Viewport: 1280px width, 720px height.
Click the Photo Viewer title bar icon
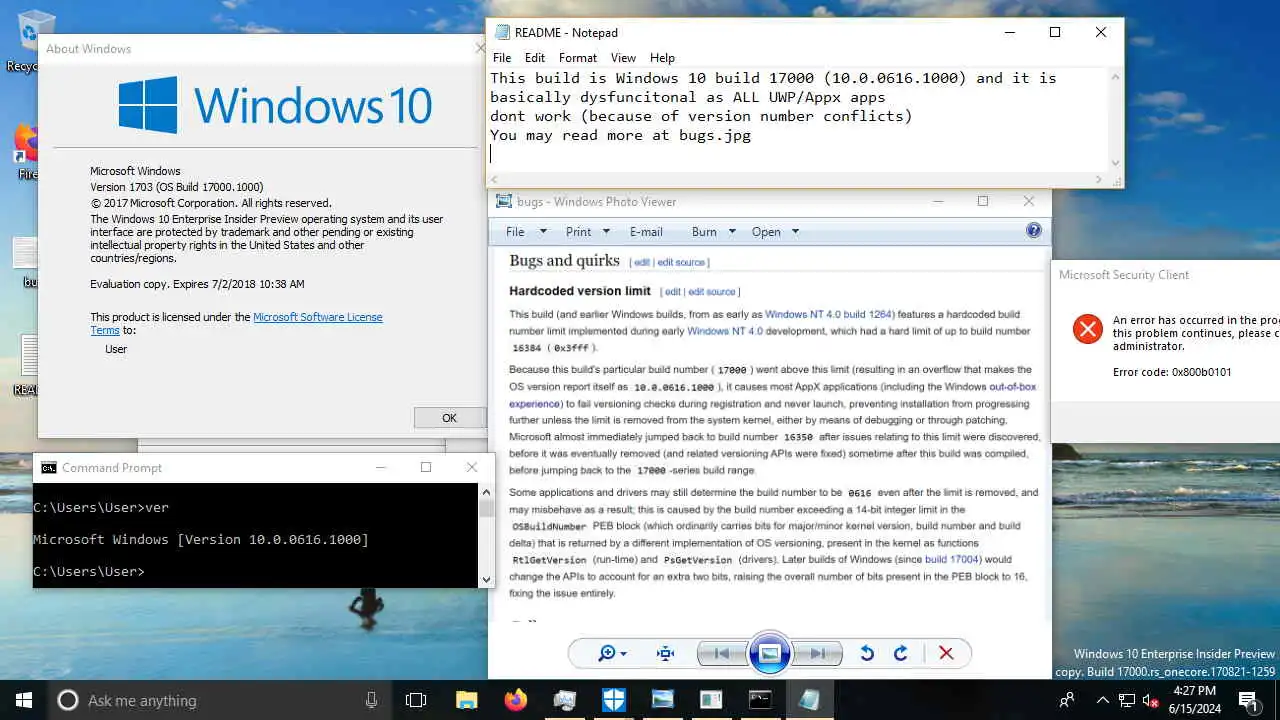click(503, 202)
